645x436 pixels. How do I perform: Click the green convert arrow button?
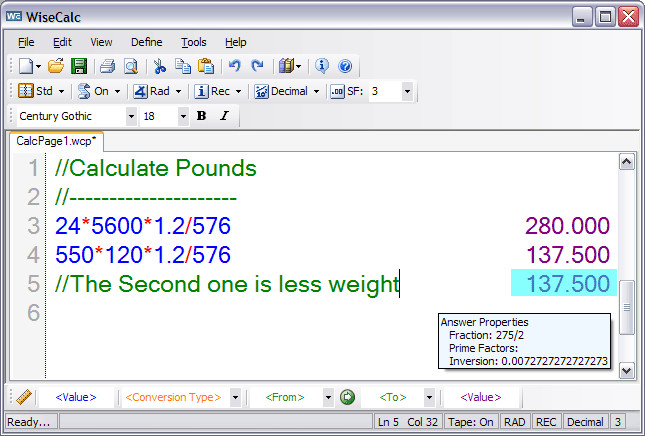tap(348, 397)
